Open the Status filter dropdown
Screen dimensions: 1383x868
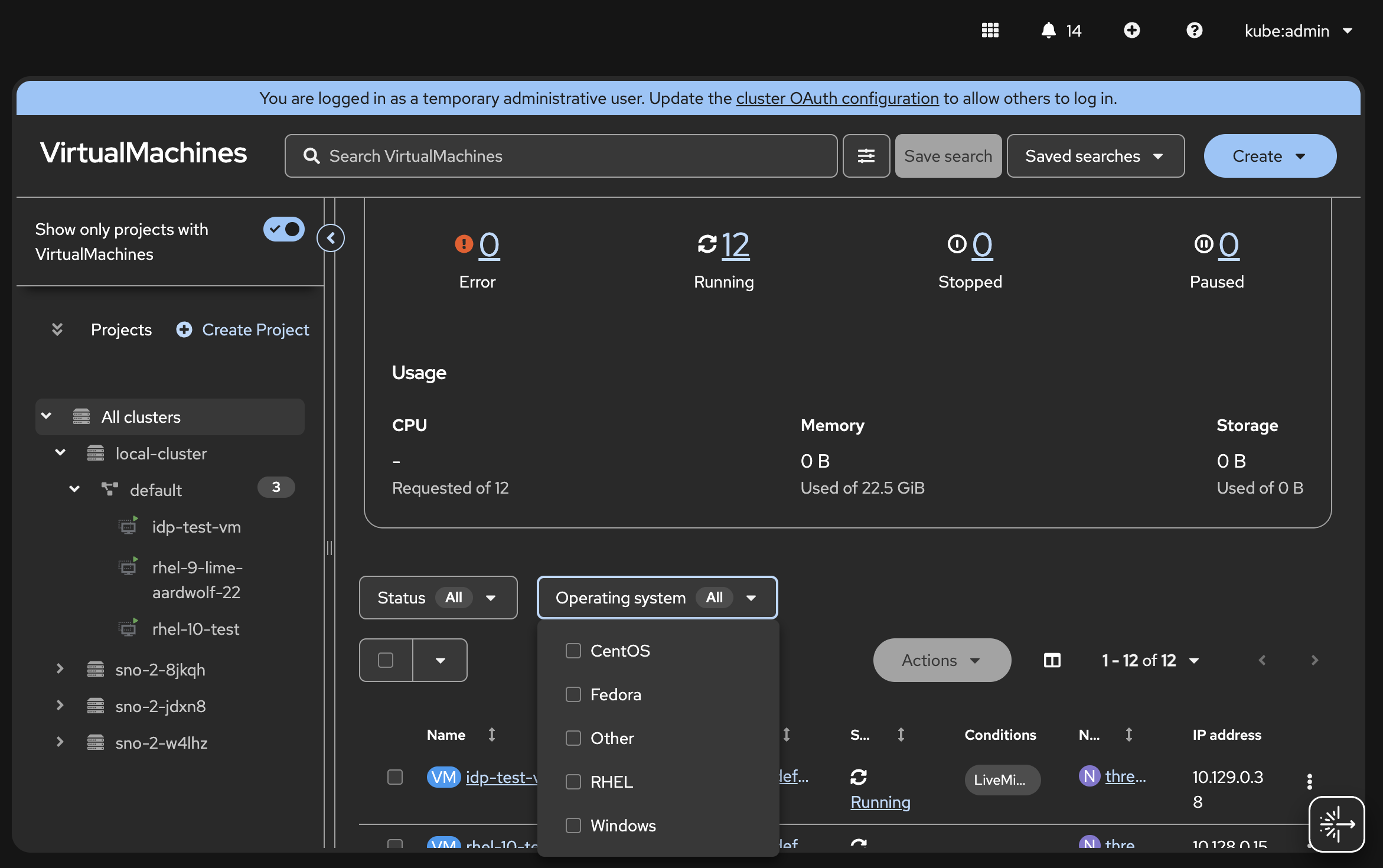(x=438, y=598)
